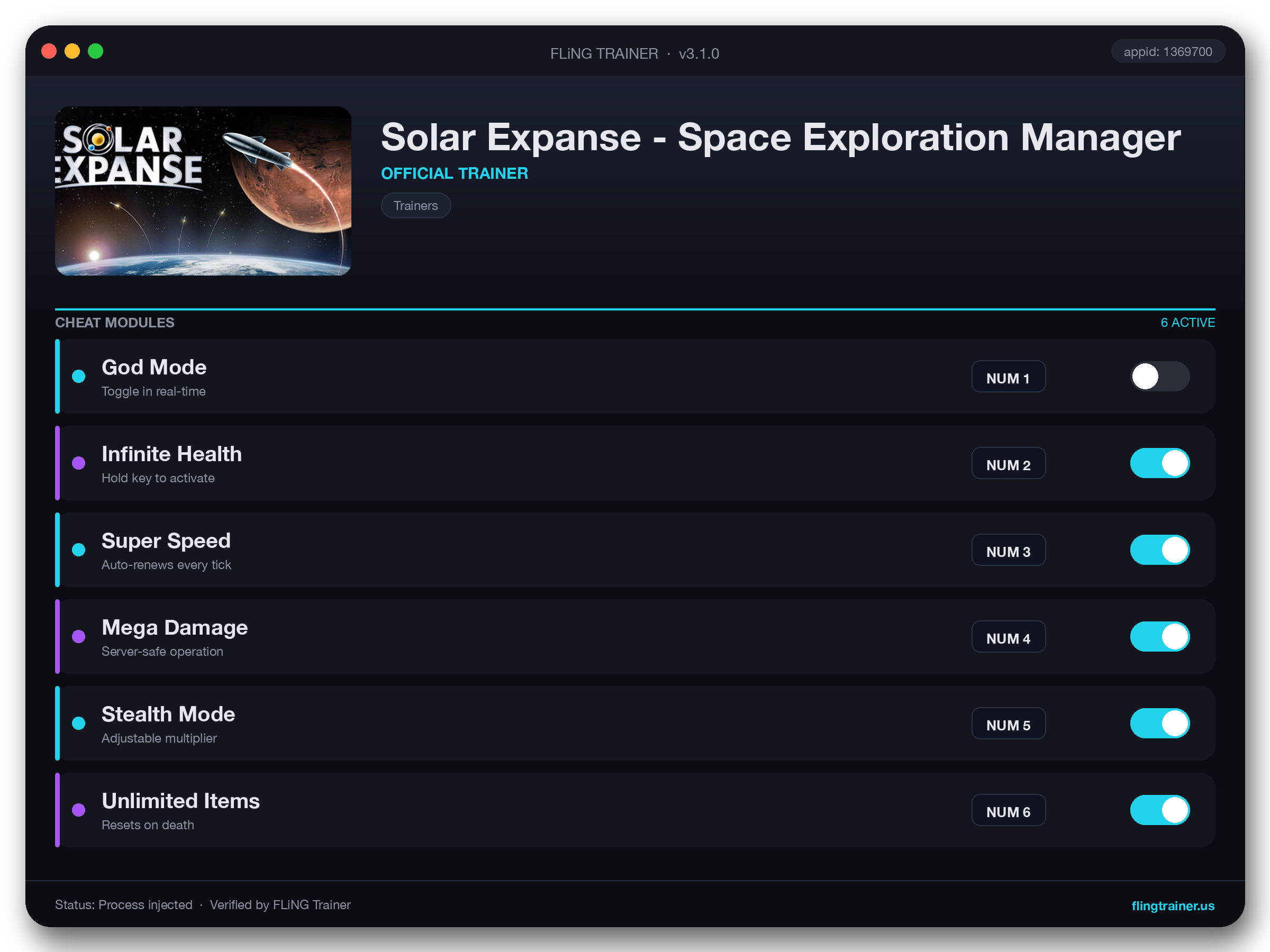This screenshot has width=1270, height=952.
Task: Maximize the window with green button
Action: 96,52
